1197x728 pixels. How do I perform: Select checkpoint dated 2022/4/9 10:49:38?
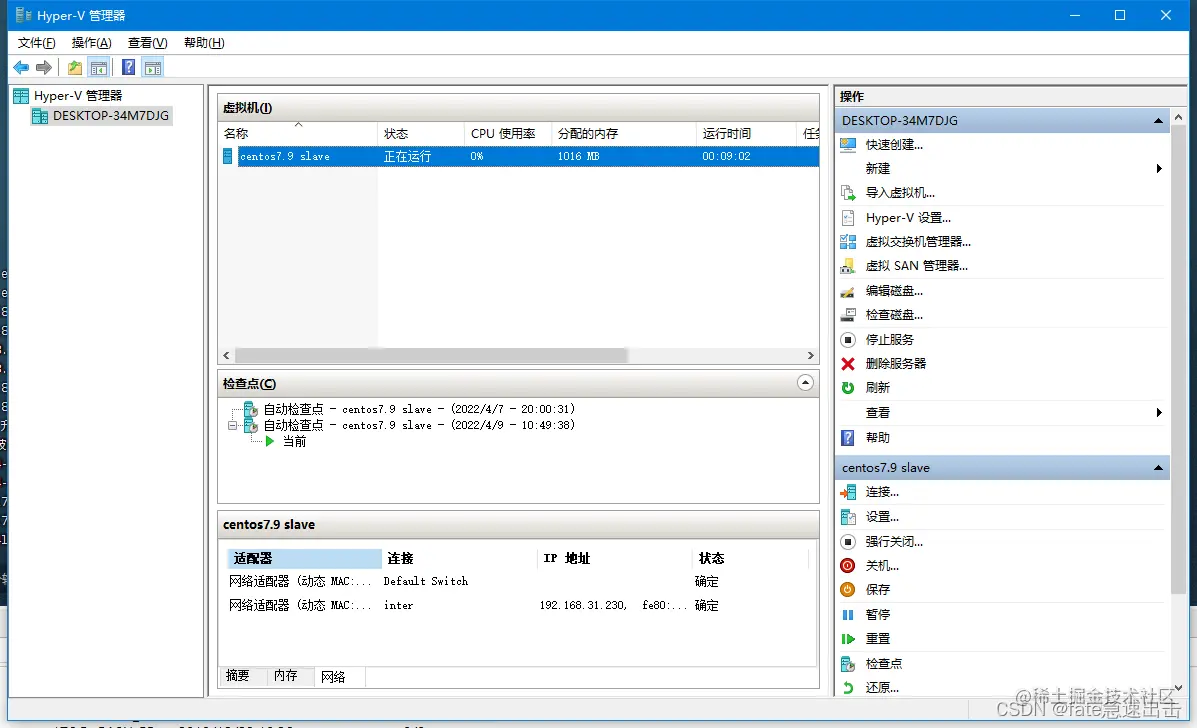(419, 425)
